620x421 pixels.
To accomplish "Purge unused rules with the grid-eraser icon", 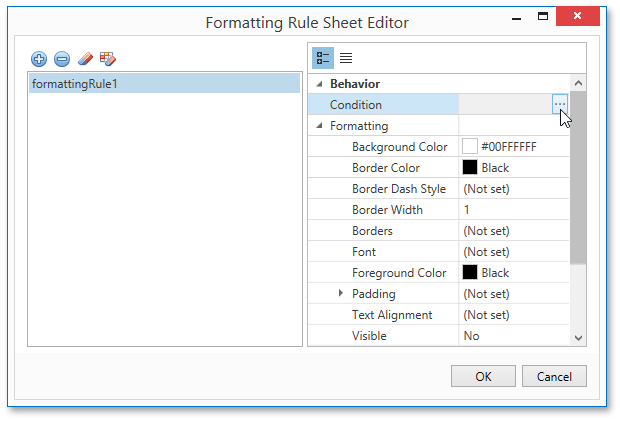I will tap(108, 59).
